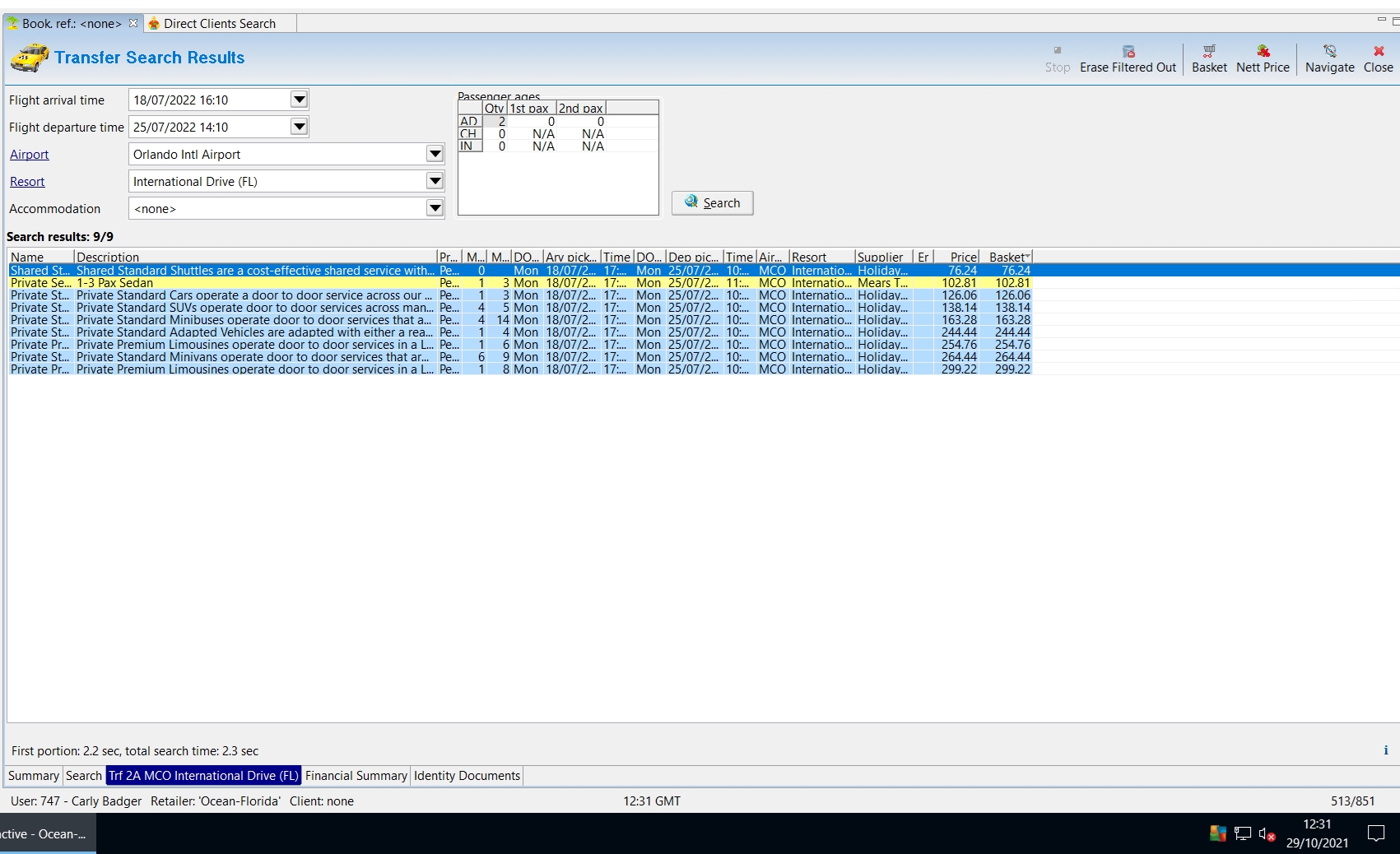Click the Mears supplier cell

pyautogui.click(x=884, y=282)
